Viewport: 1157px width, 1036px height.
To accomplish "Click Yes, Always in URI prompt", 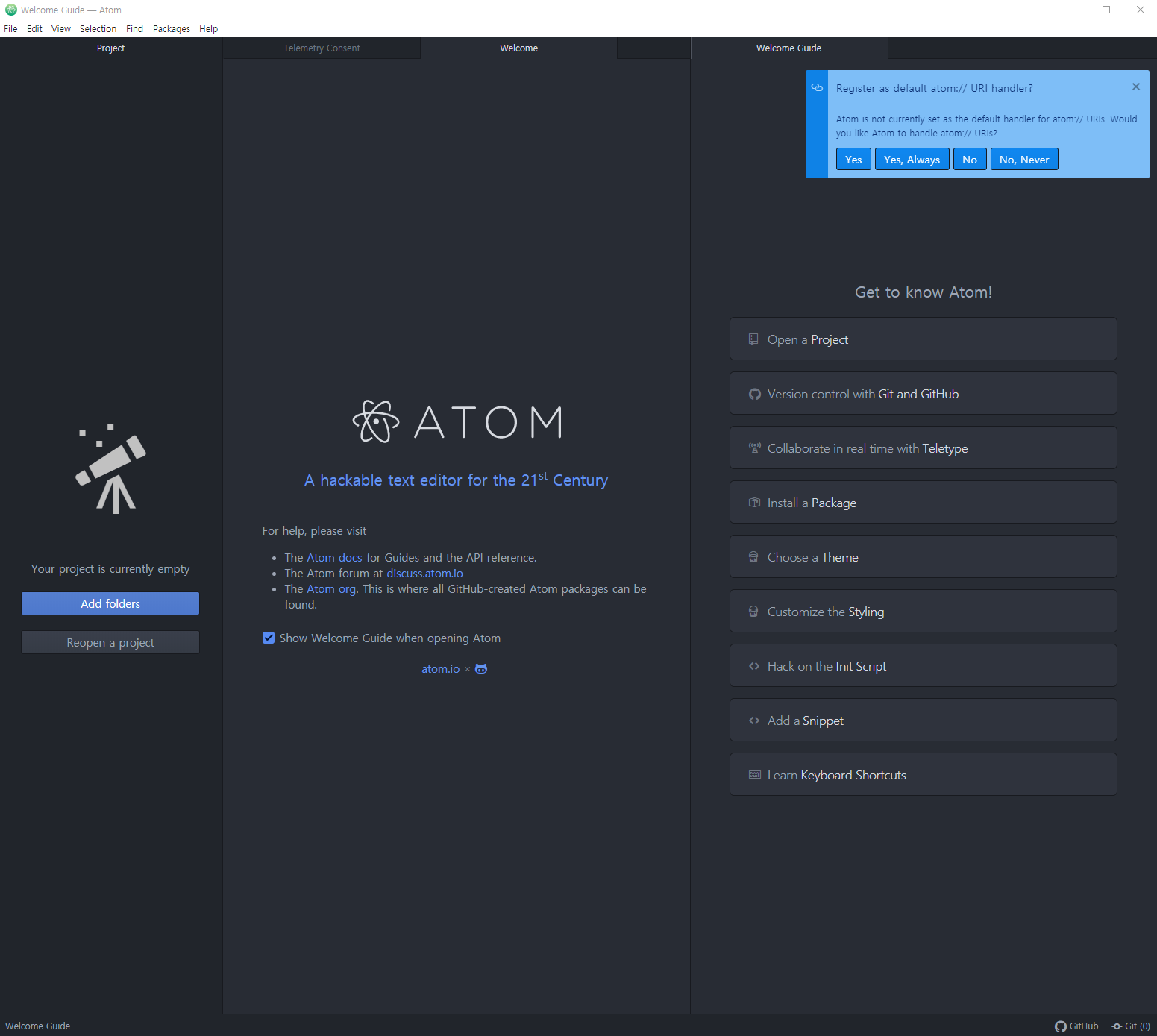I will [x=912, y=160].
